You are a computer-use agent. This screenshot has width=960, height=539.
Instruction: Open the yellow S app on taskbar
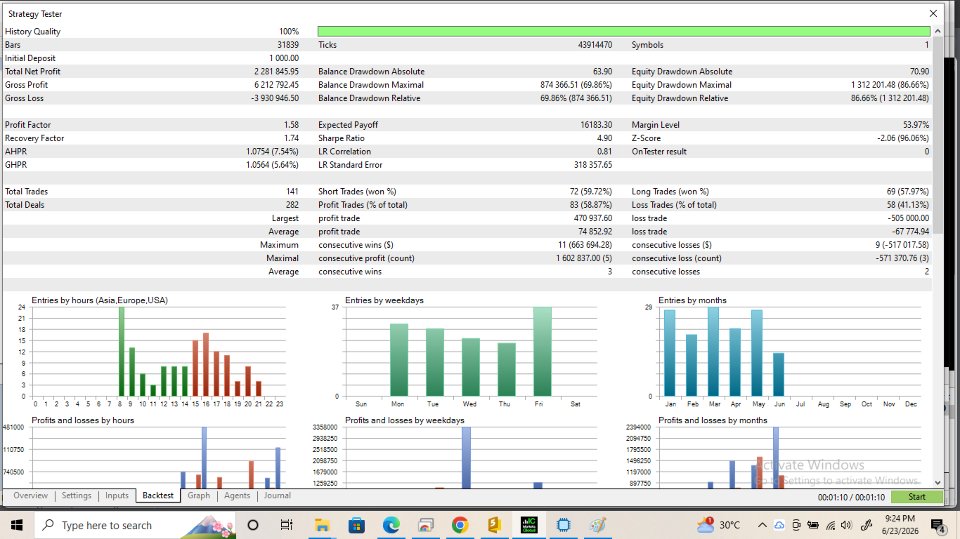(494, 525)
